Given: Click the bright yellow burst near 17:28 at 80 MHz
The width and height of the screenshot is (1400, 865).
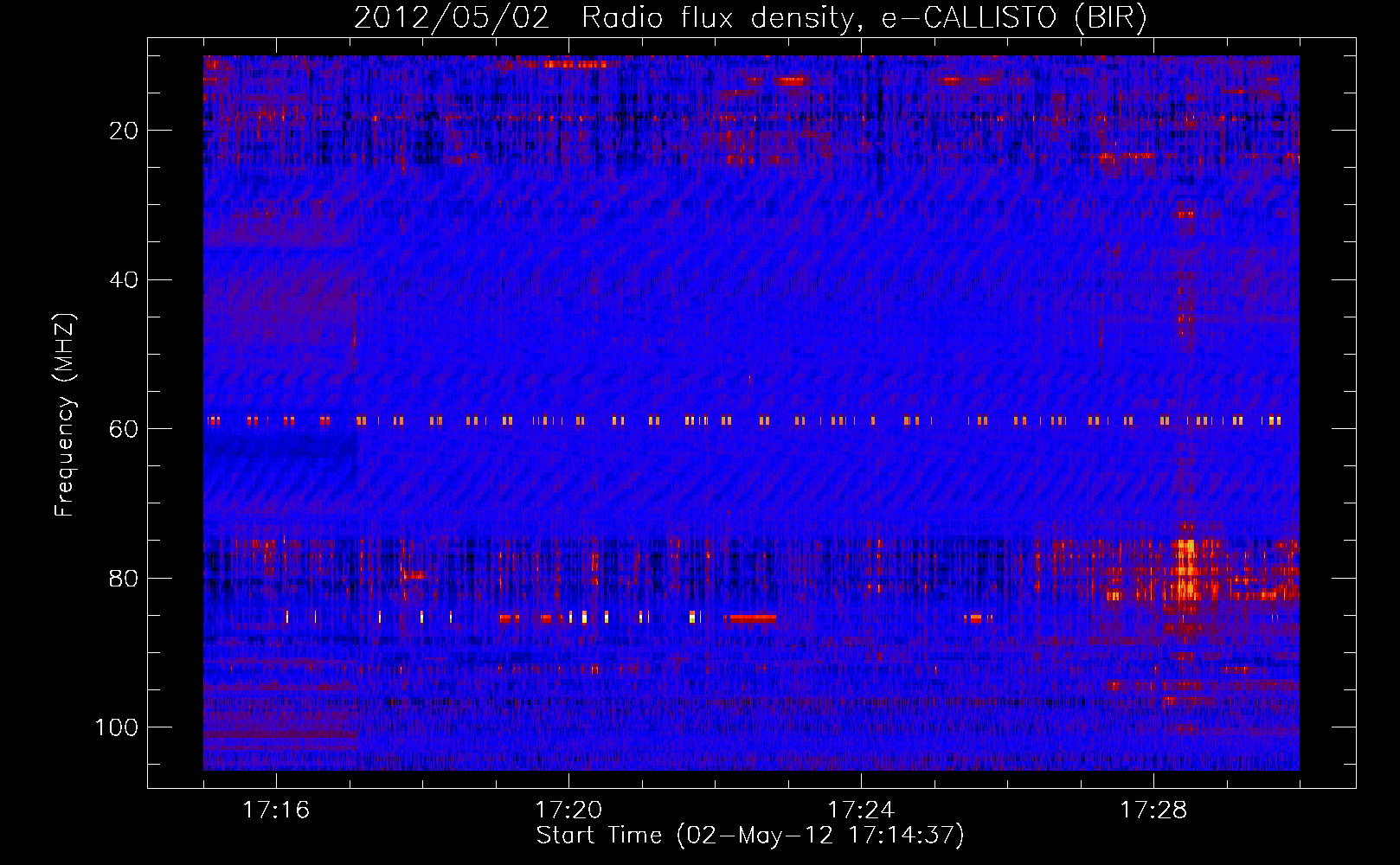Looking at the screenshot, I should click(1186, 569).
